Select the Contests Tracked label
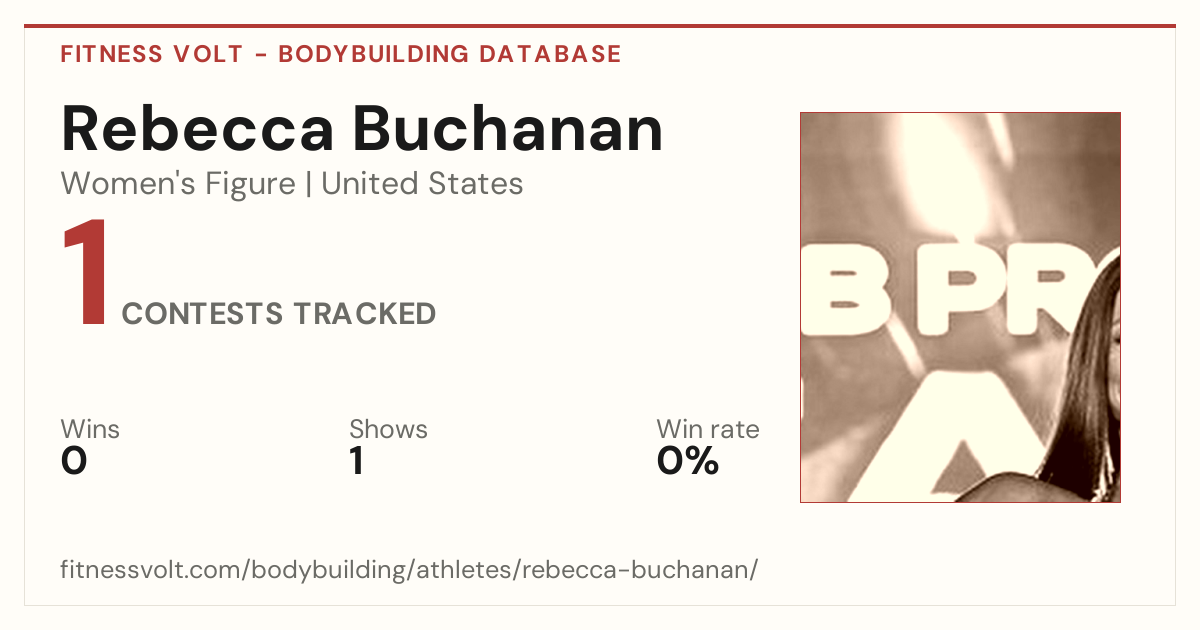Screen dimensions: 1200x630 (279, 314)
